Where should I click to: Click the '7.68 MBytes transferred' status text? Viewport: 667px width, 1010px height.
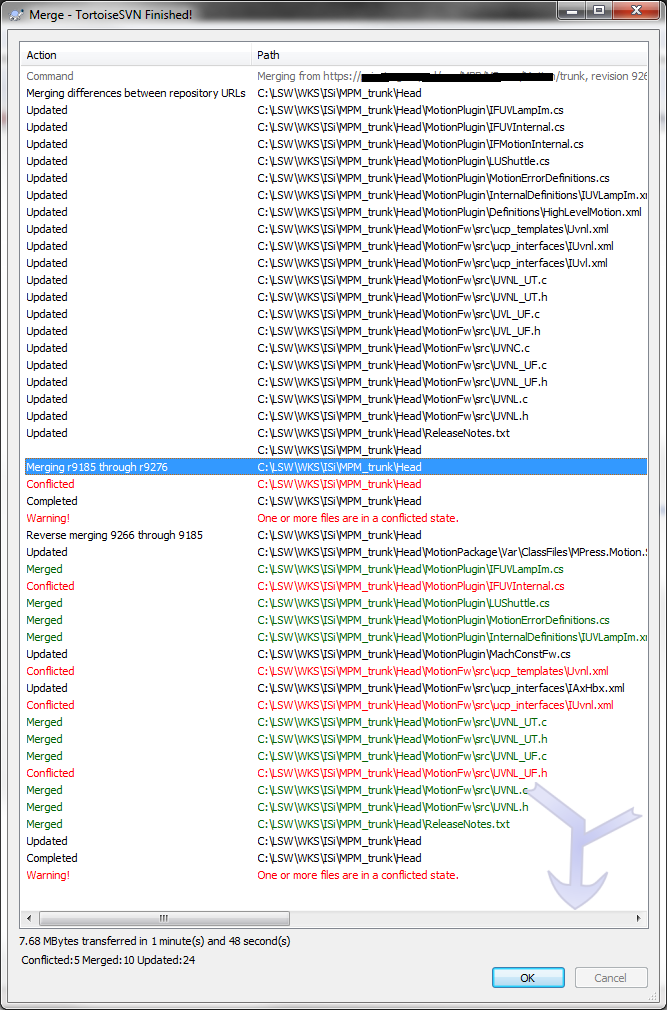coord(155,941)
